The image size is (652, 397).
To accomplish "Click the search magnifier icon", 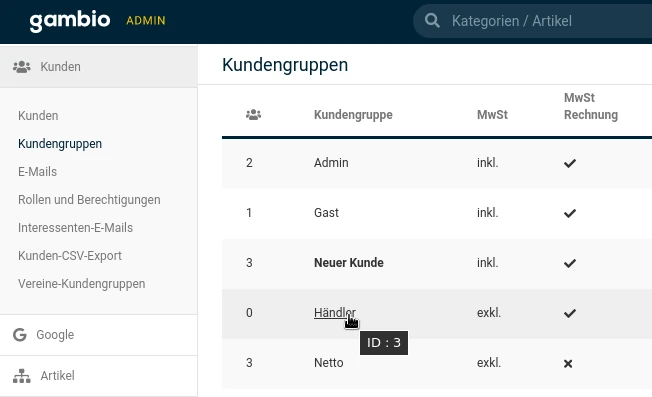I will [432, 20].
